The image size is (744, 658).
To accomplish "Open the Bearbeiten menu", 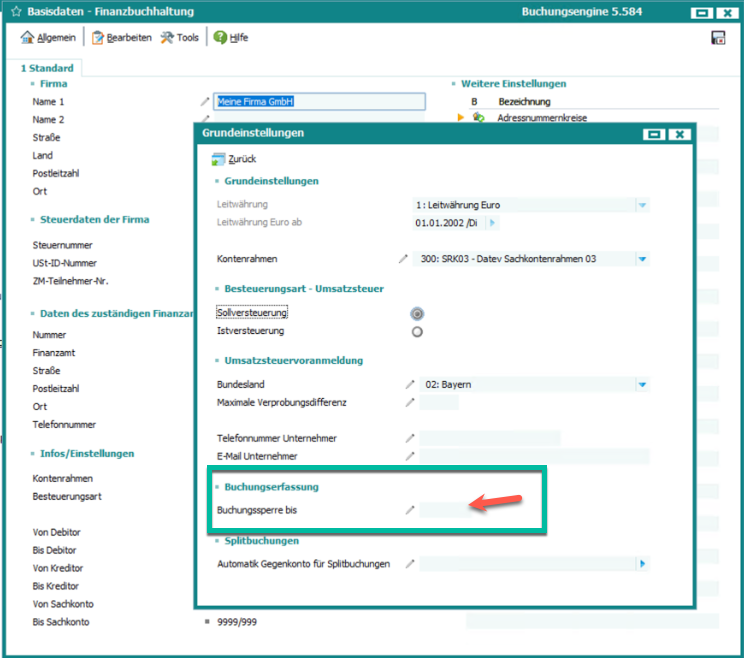I will [122, 38].
